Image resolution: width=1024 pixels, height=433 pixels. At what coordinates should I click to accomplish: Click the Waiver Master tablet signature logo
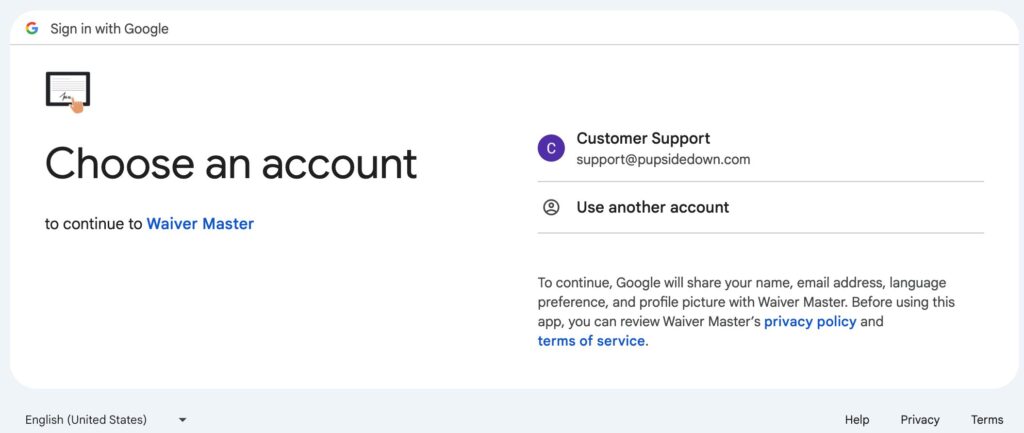click(68, 92)
